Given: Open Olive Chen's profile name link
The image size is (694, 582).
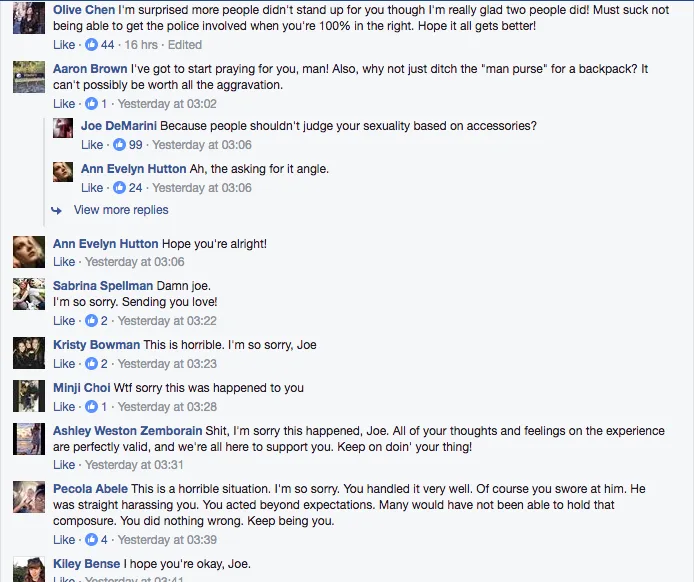Looking at the screenshot, I should (x=84, y=10).
